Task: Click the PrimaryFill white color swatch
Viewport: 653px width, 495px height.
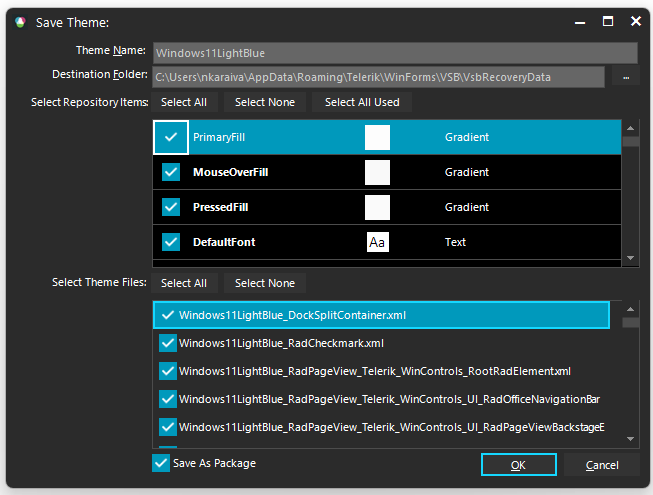Action: (x=377, y=137)
